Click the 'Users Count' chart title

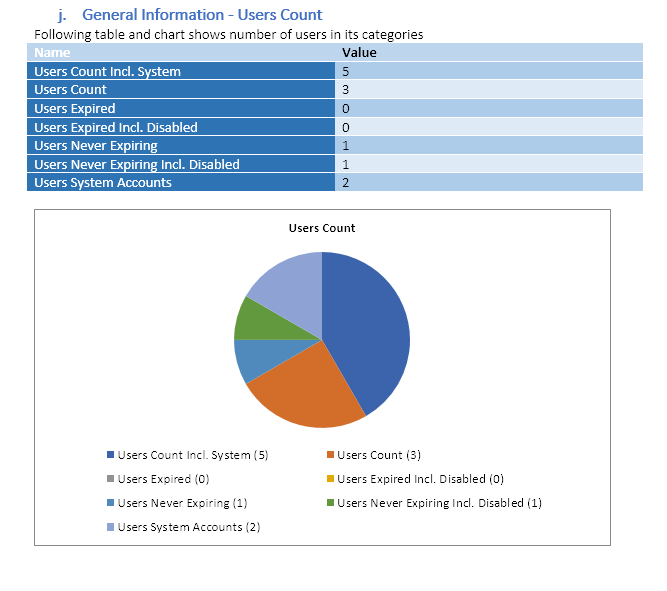coord(322,228)
